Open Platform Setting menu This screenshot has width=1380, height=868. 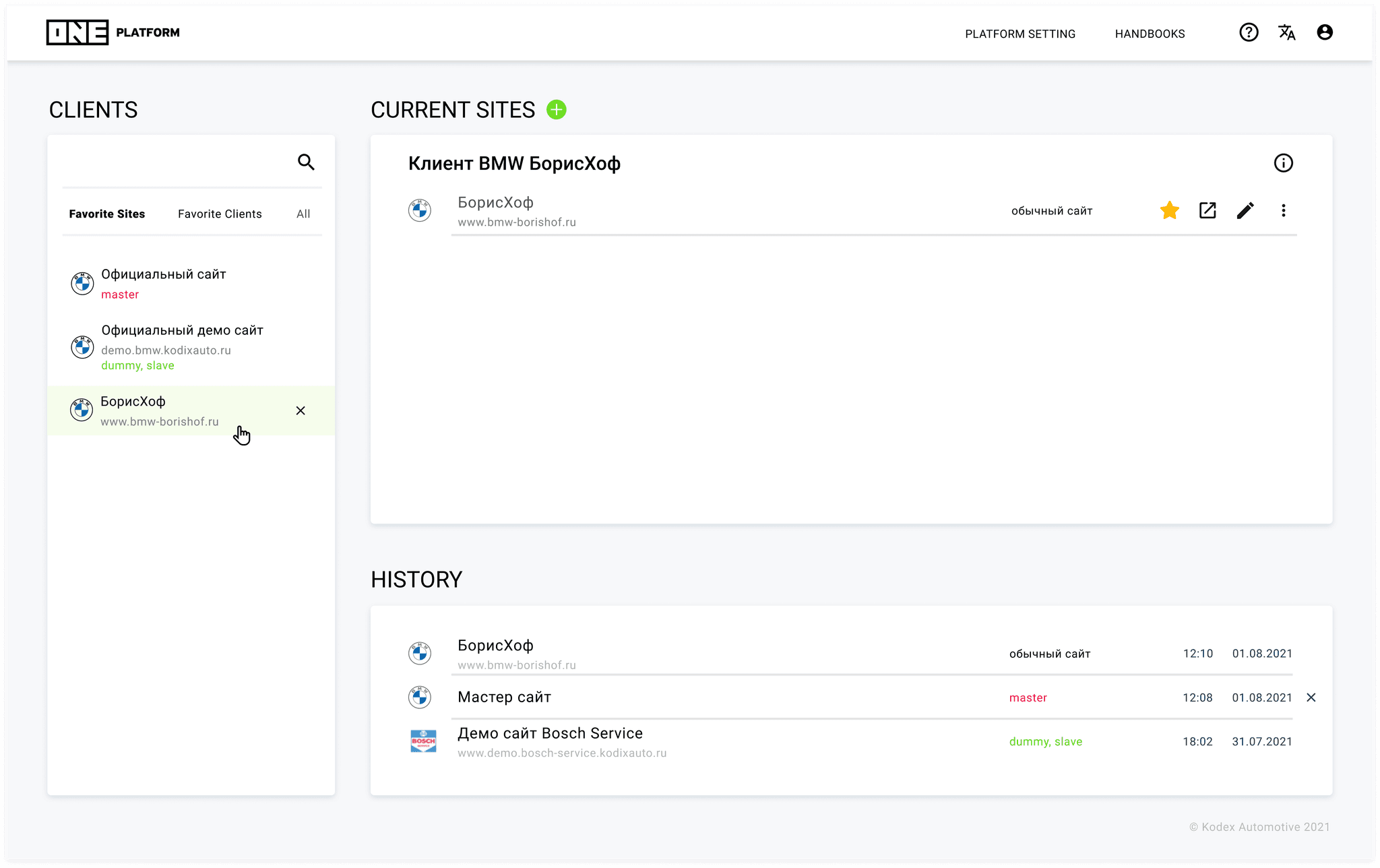(x=1020, y=34)
